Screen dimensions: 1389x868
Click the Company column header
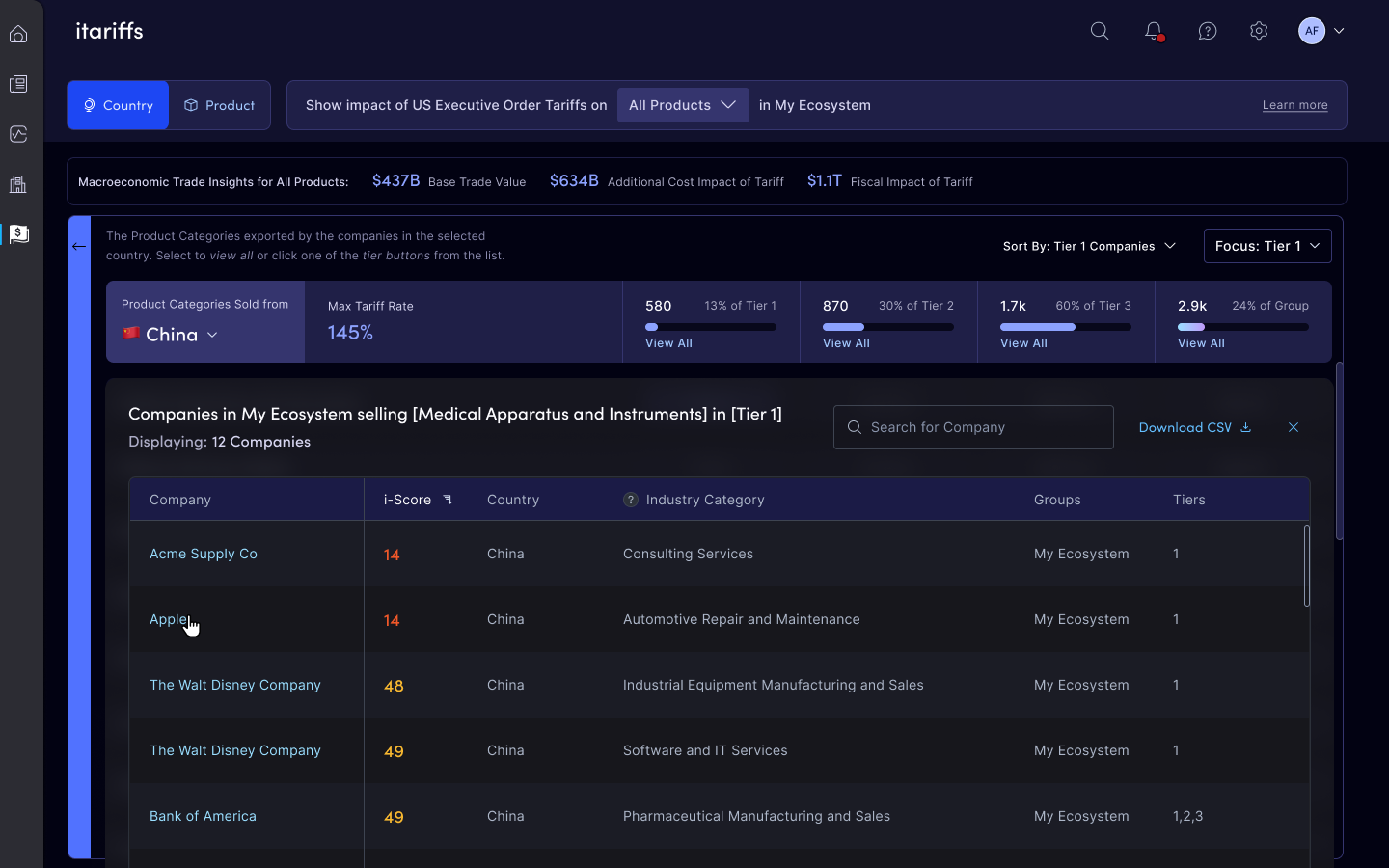[180, 500]
